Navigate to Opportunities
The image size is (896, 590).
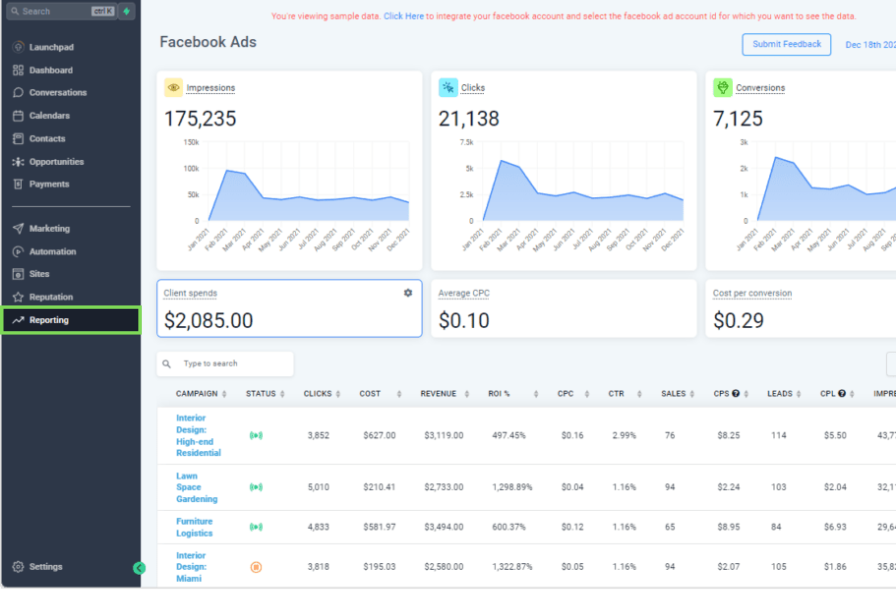[x=57, y=162]
